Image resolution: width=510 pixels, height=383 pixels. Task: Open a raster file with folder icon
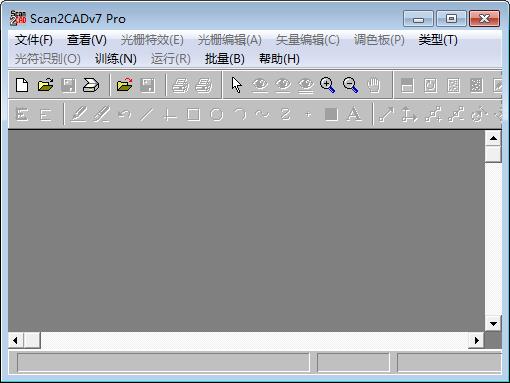coord(45,85)
